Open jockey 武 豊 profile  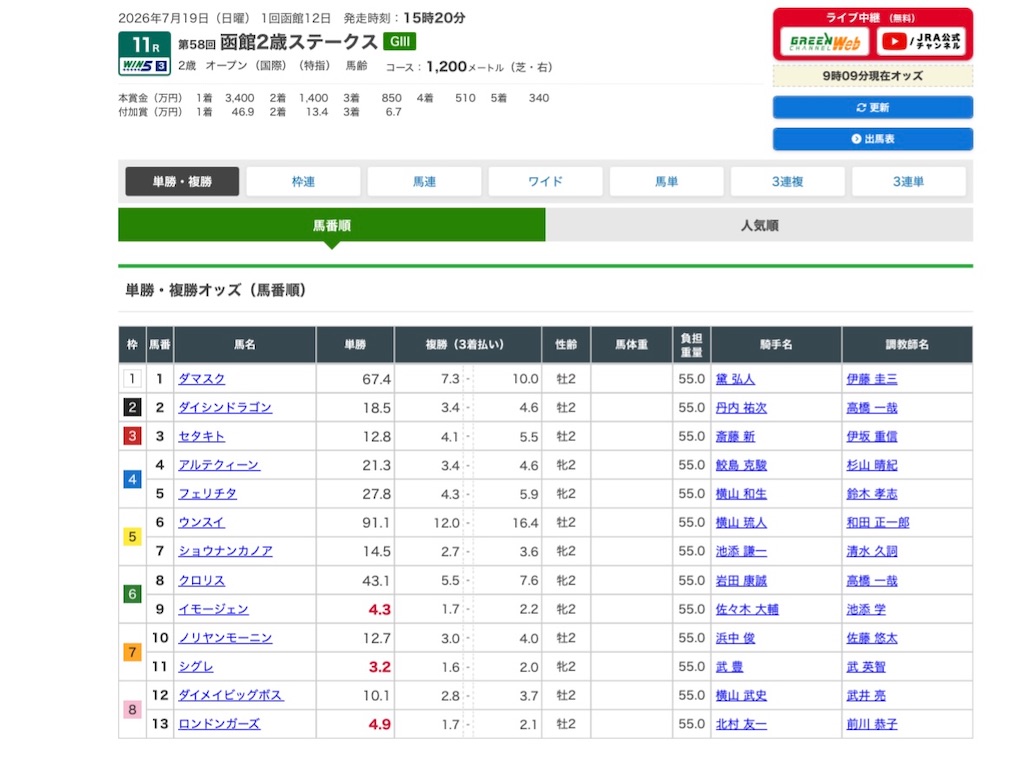click(729, 666)
